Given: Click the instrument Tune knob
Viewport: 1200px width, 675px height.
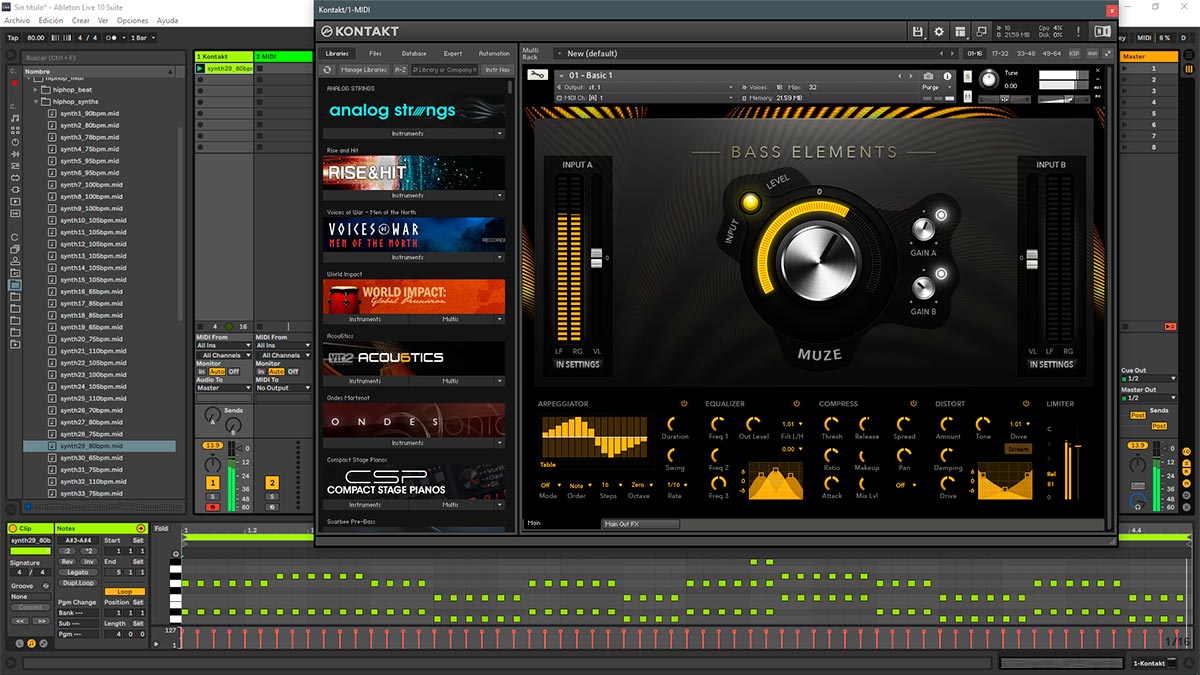Looking at the screenshot, I should [989, 79].
